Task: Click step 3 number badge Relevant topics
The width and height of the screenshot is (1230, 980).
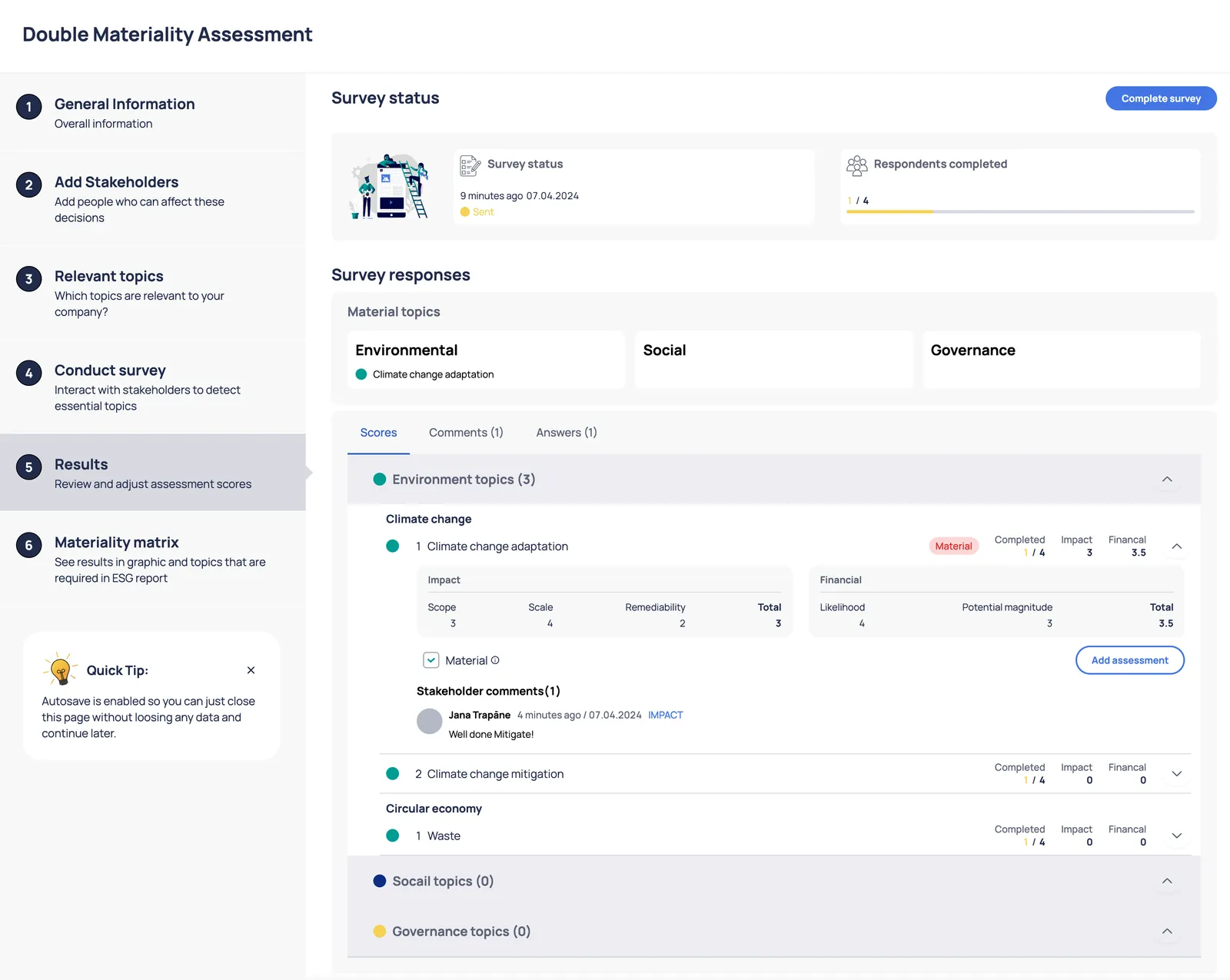Action: coord(28,279)
